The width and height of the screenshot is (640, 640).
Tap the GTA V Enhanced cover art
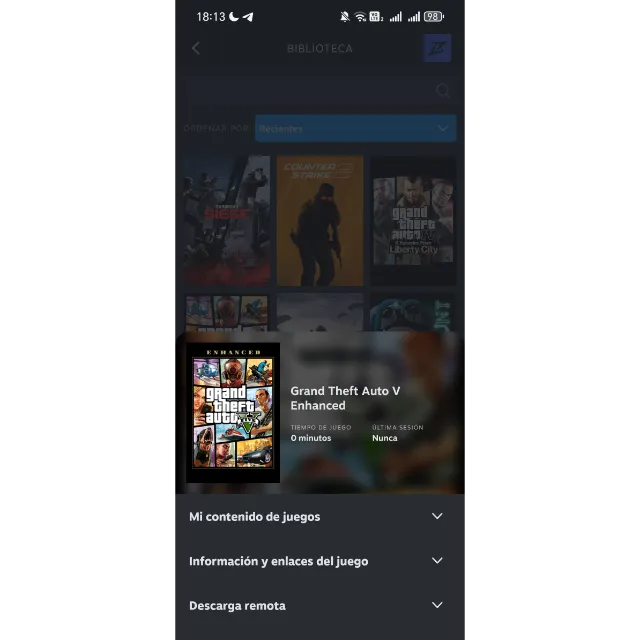coord(233,412)
